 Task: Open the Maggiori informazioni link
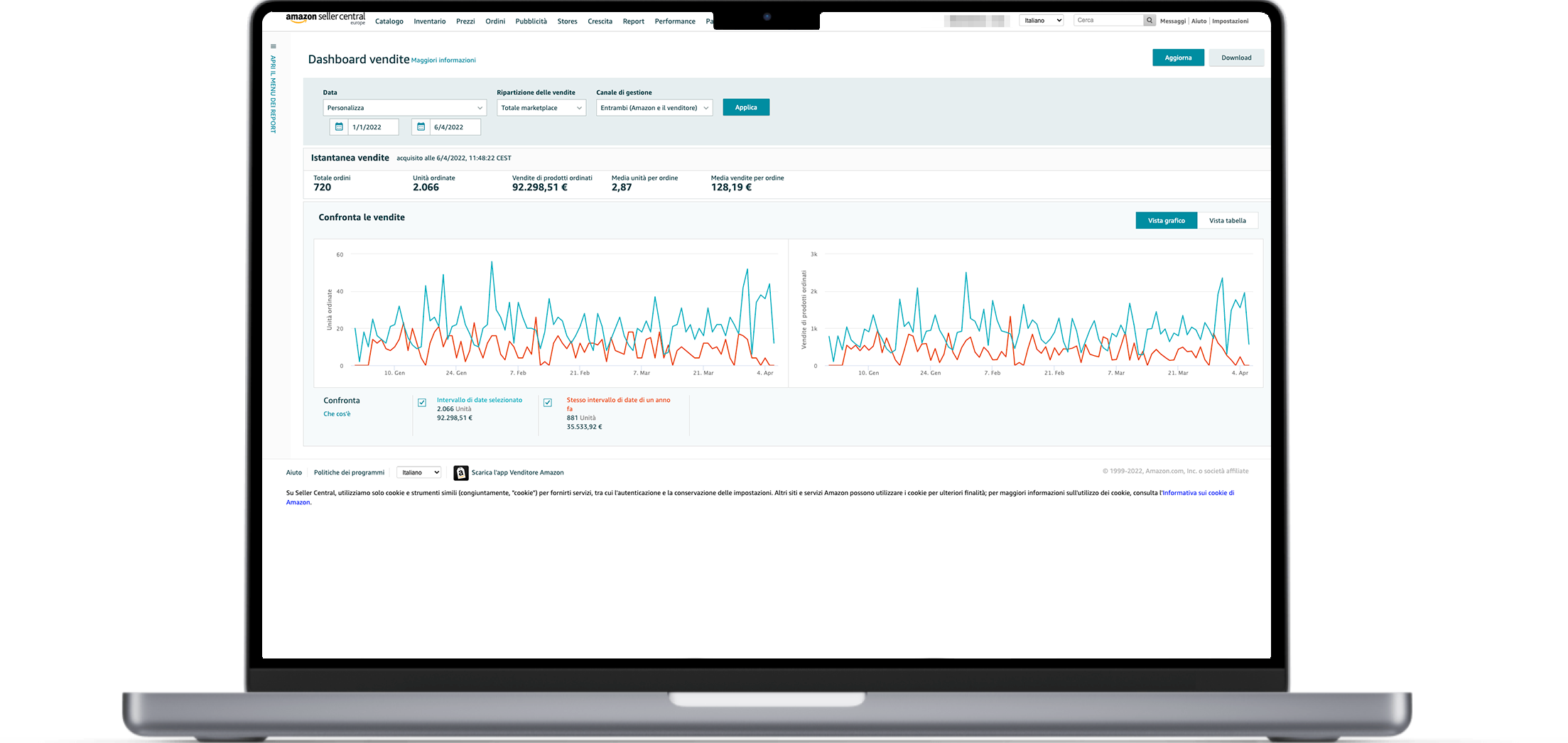(443, 60)
